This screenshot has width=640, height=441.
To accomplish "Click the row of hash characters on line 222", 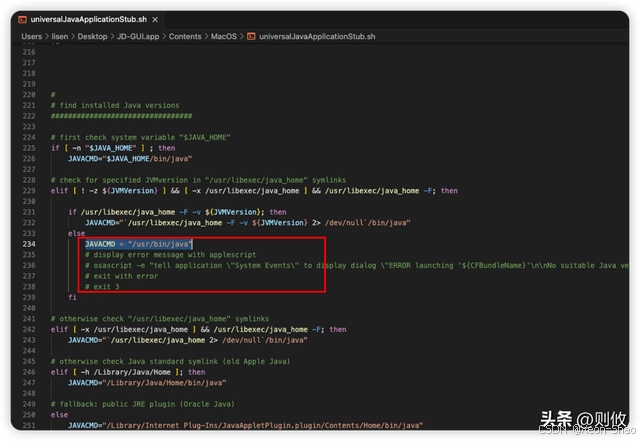I will [121, 116].
